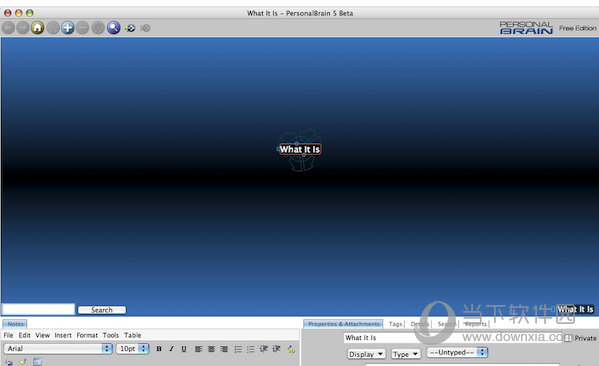
Task: Open the Display dropdown button
Action: tap(366, 354)
